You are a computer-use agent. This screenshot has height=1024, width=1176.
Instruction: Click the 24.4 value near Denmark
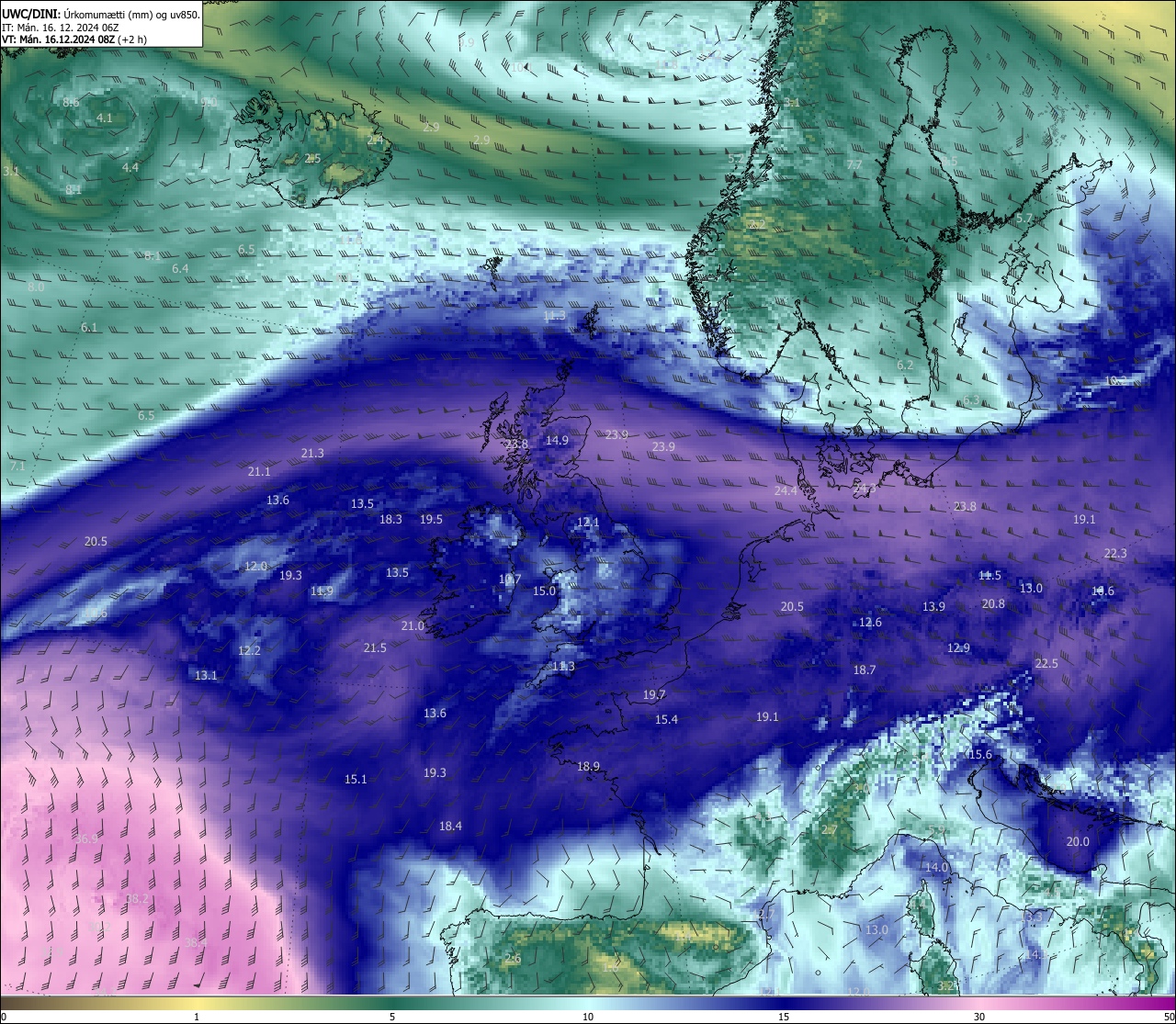tap(786, 490)
